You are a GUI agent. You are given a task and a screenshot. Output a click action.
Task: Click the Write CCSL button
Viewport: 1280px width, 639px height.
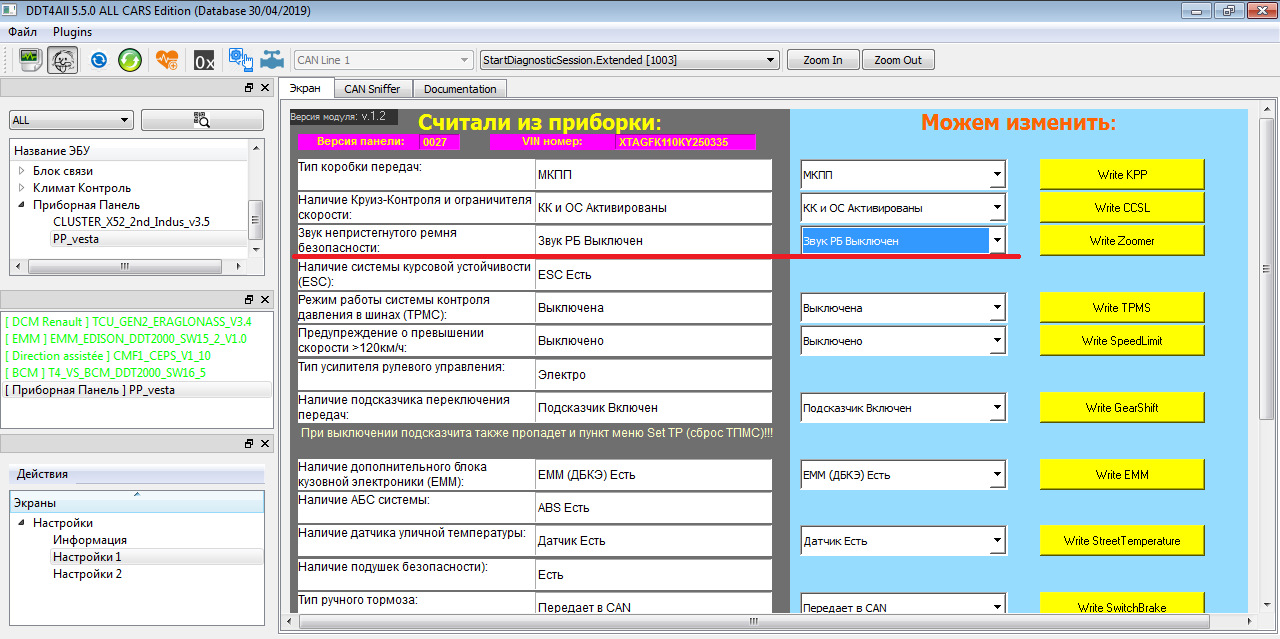coord(1122,207)
